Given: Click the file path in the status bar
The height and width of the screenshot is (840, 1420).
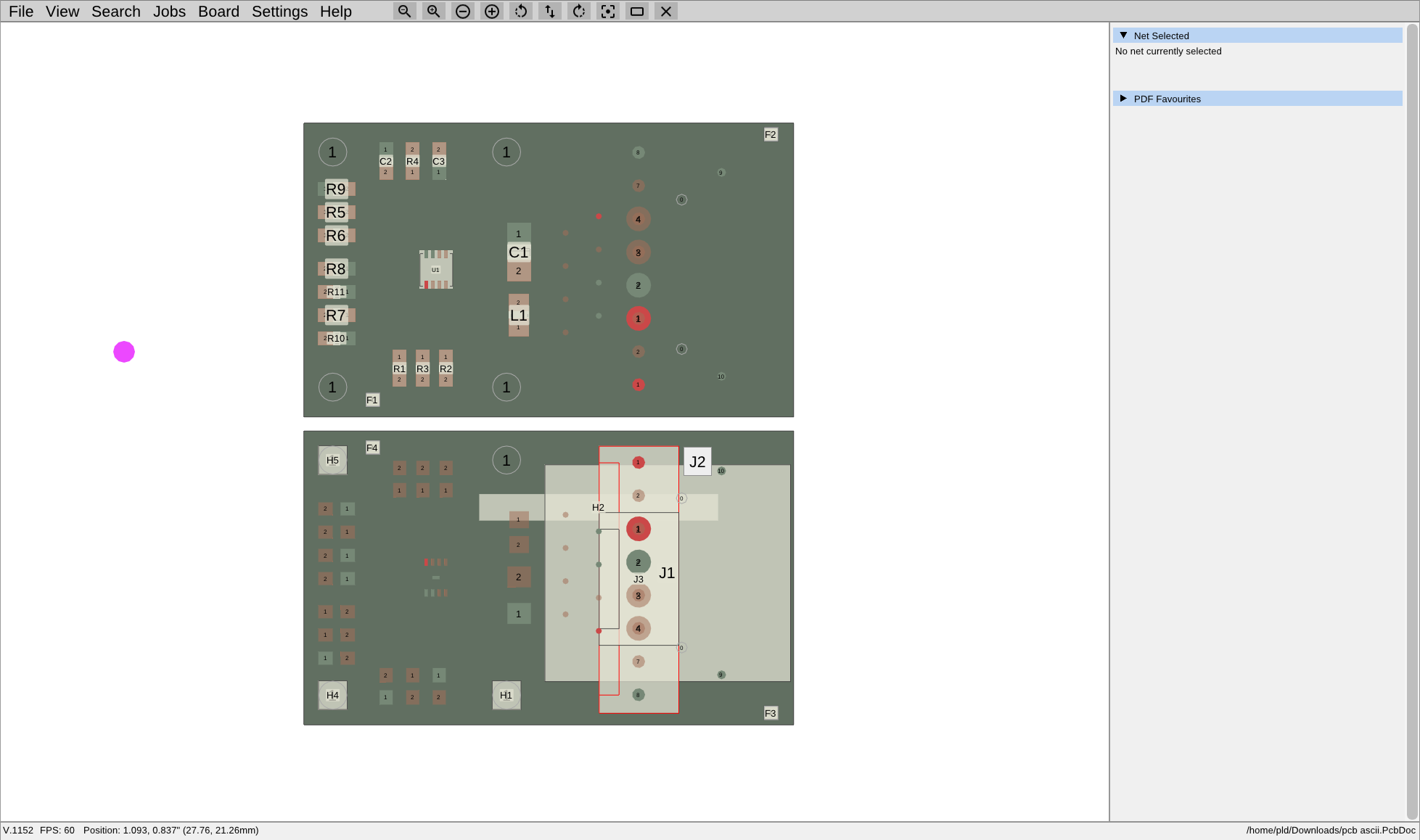Looking at the screenshot, I should [1330, 830].
